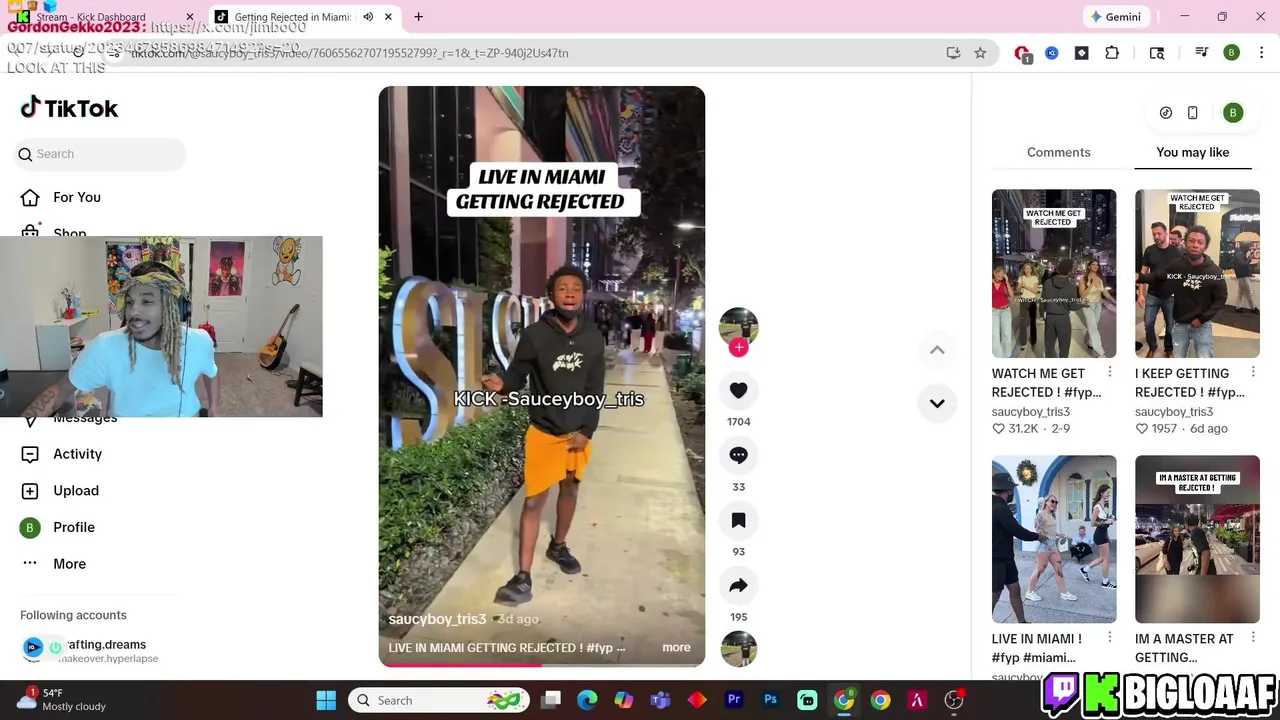The height and width of the screenshot is (720, 1280).
Task: Click the address bar URL
Action: (x=350, y=53)
